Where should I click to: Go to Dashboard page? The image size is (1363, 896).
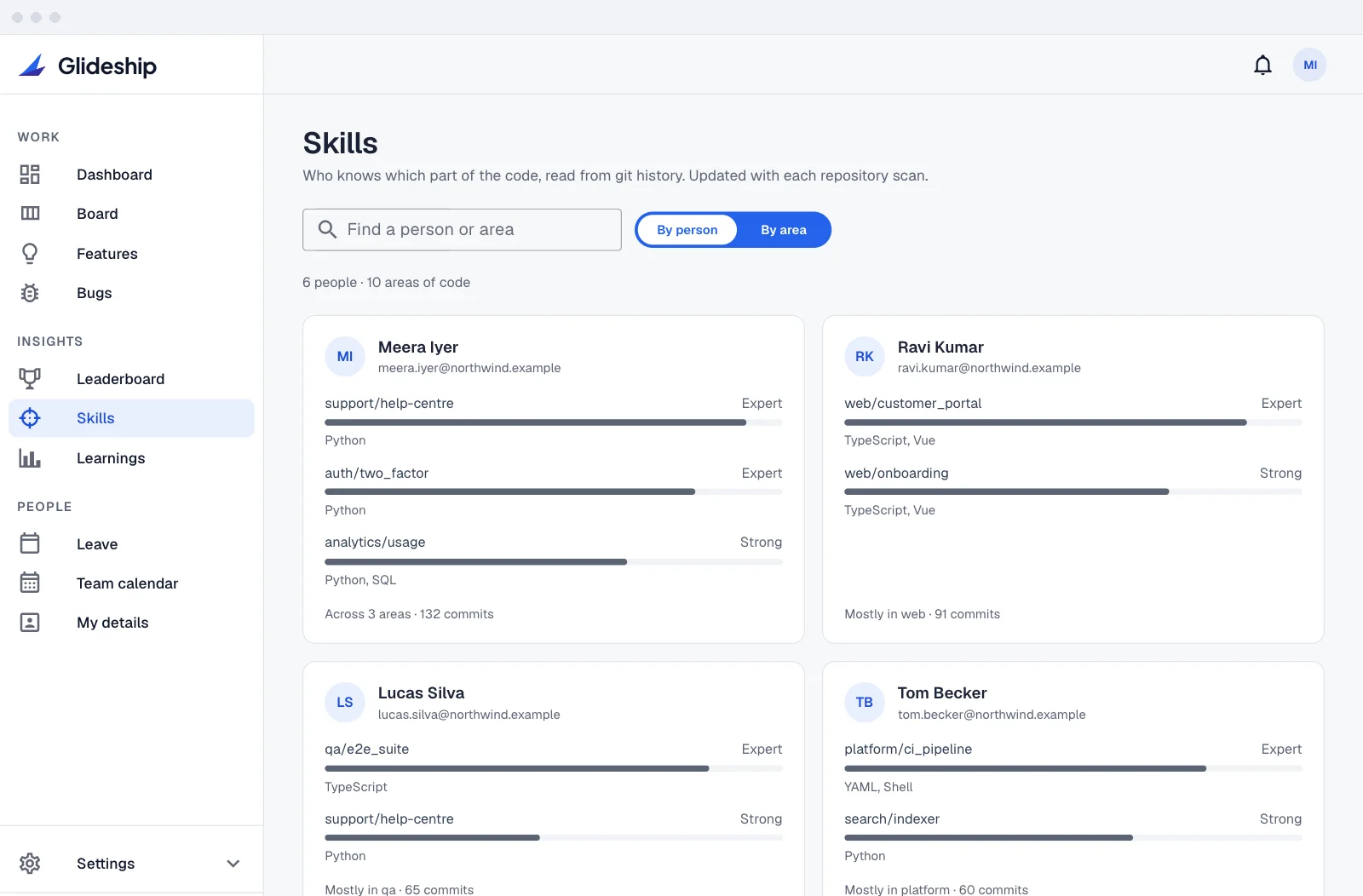[132, 175]
